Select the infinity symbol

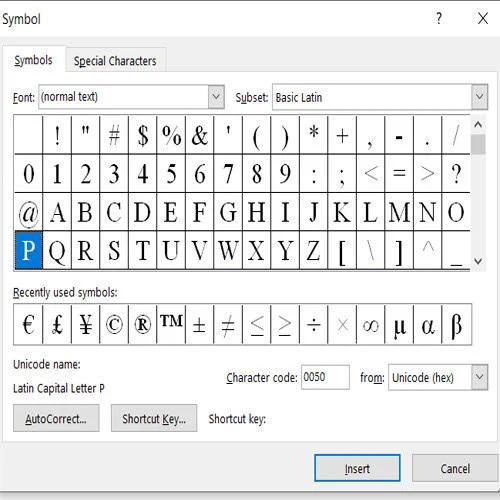click(370, 324)
